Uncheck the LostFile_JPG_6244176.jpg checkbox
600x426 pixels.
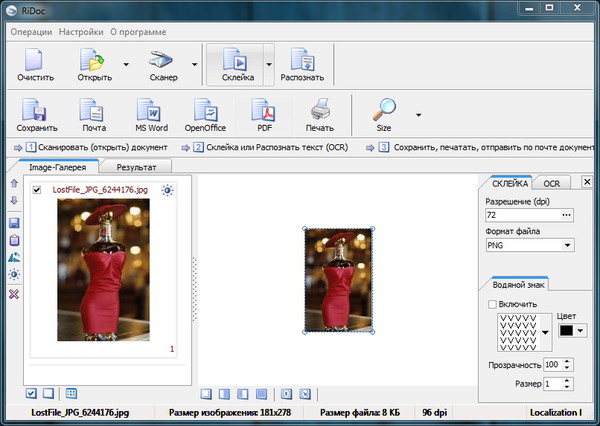37,189
